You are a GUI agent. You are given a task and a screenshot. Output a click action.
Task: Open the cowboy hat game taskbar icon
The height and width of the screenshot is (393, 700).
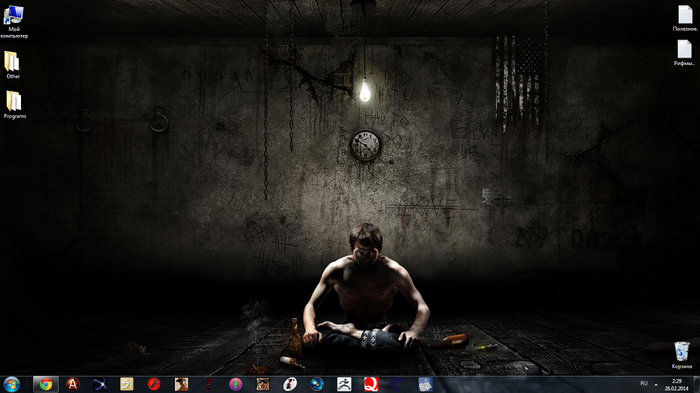tap(181, 384)
